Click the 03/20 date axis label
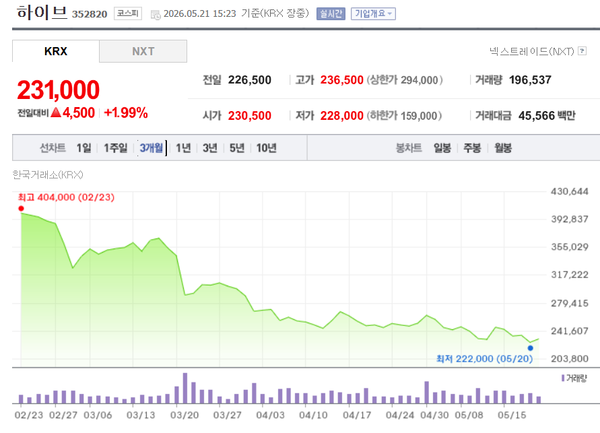The width and height of the screenshot is (600, 433). point(184,415)
